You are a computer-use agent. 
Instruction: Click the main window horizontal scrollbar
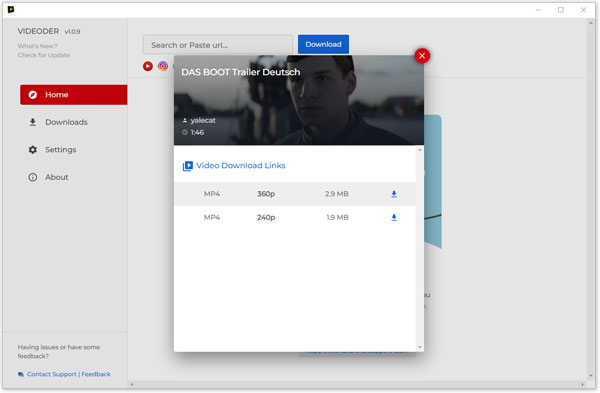coord(357,384)
